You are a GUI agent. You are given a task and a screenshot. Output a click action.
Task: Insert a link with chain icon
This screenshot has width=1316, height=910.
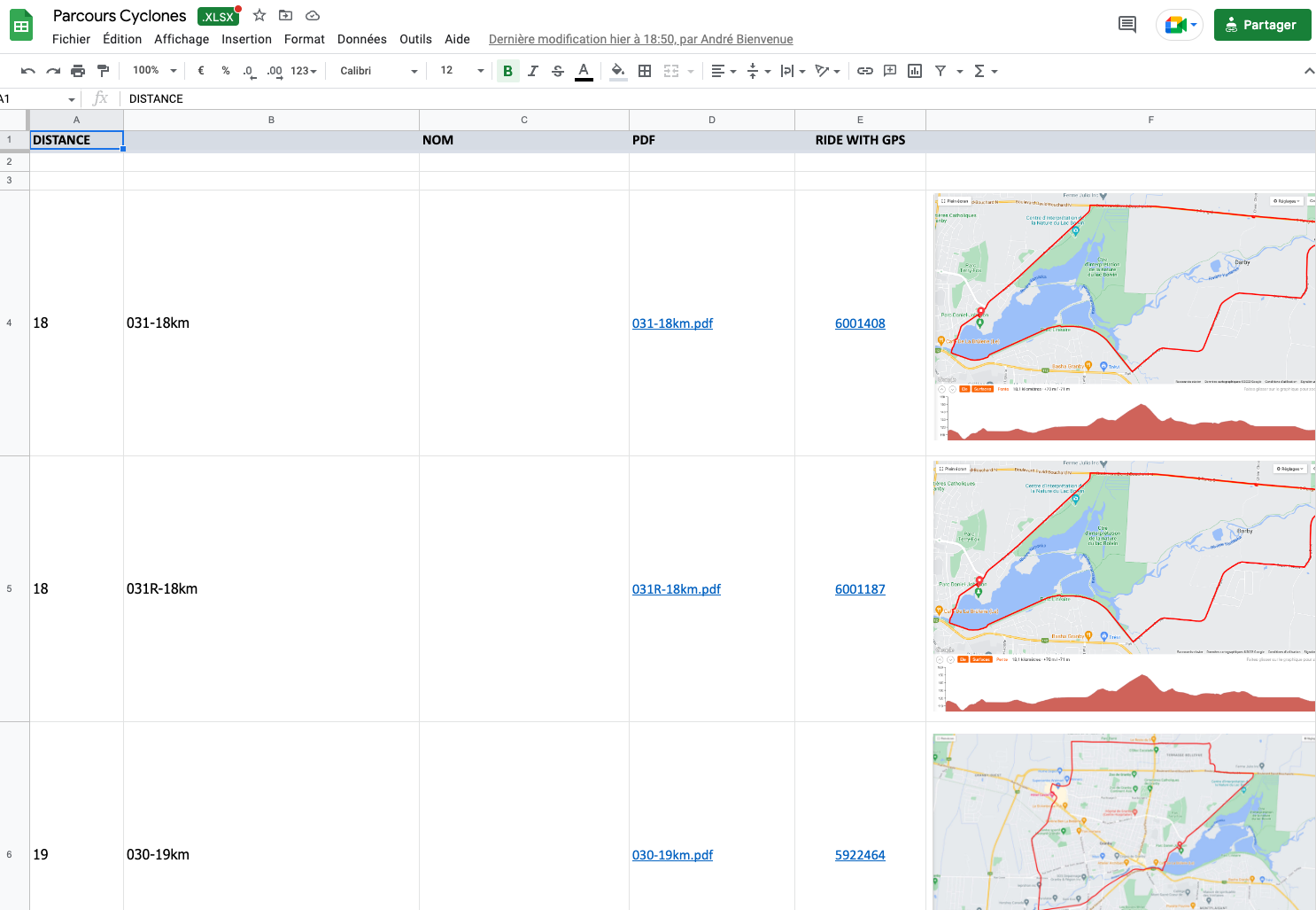(865, 71)
